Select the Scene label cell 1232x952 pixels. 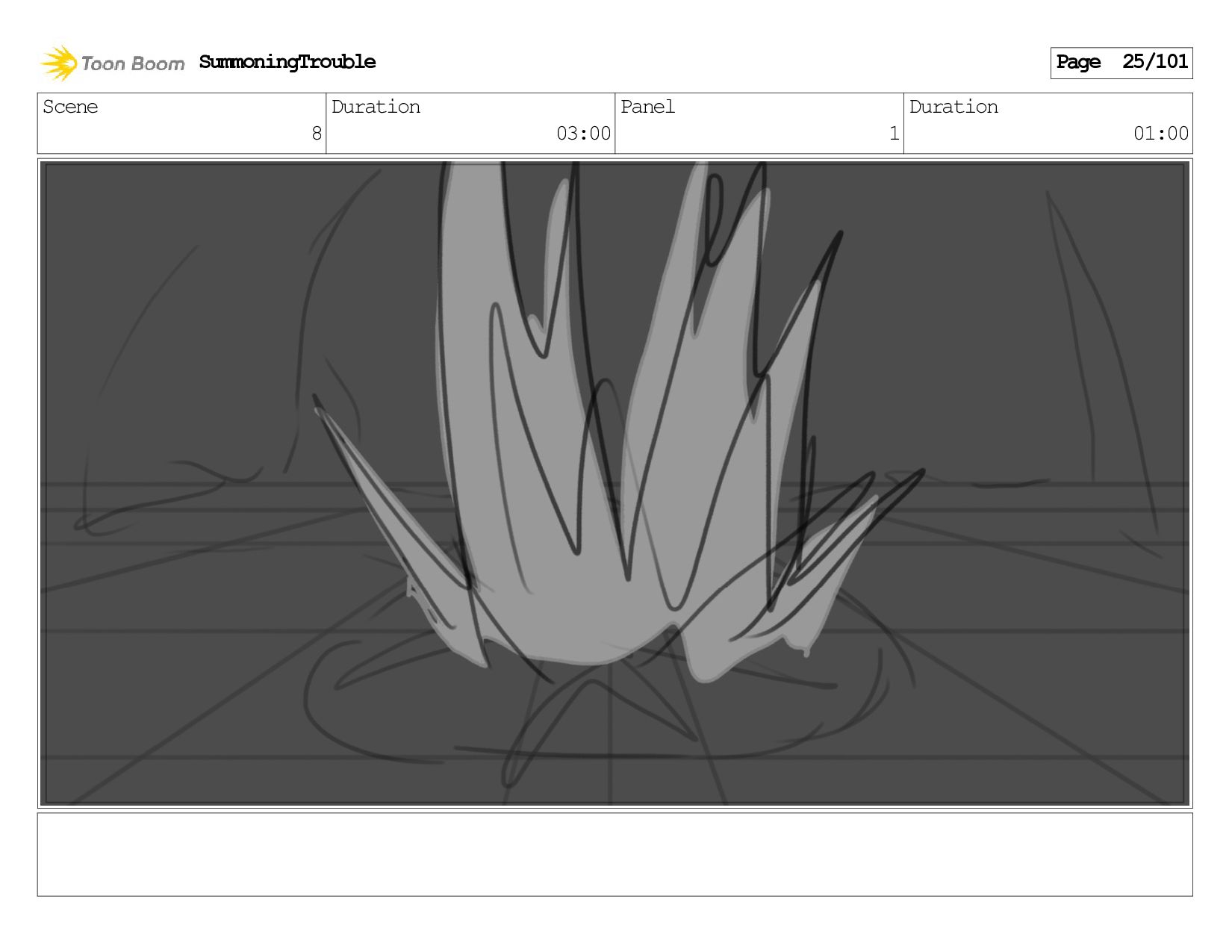181,123
